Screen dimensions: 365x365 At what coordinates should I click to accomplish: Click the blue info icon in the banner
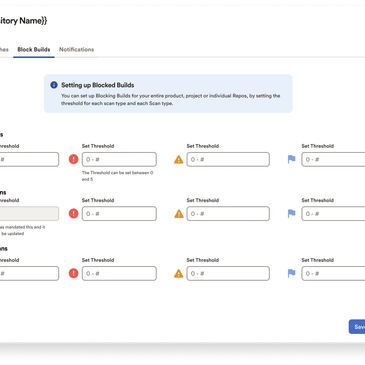coord(54,85)
